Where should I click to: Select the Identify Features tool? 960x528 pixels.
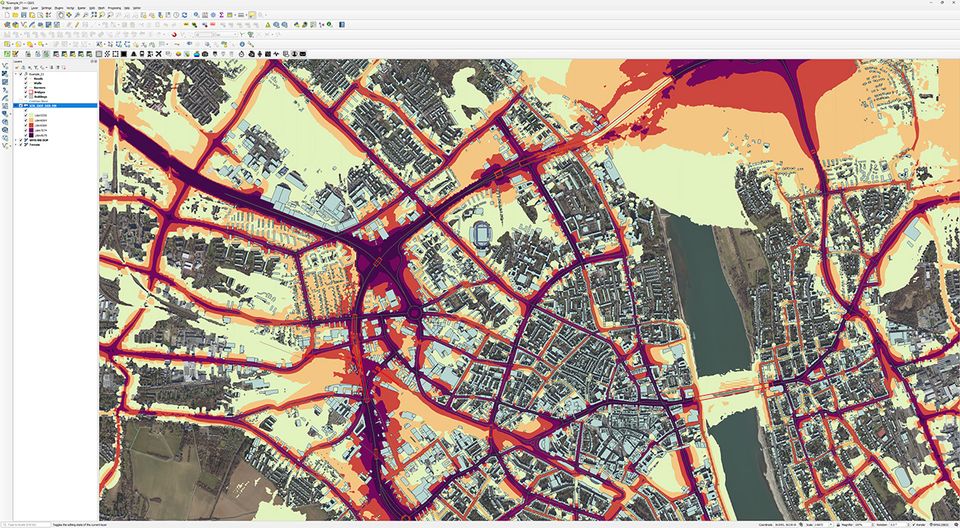(x=196, y=16)
